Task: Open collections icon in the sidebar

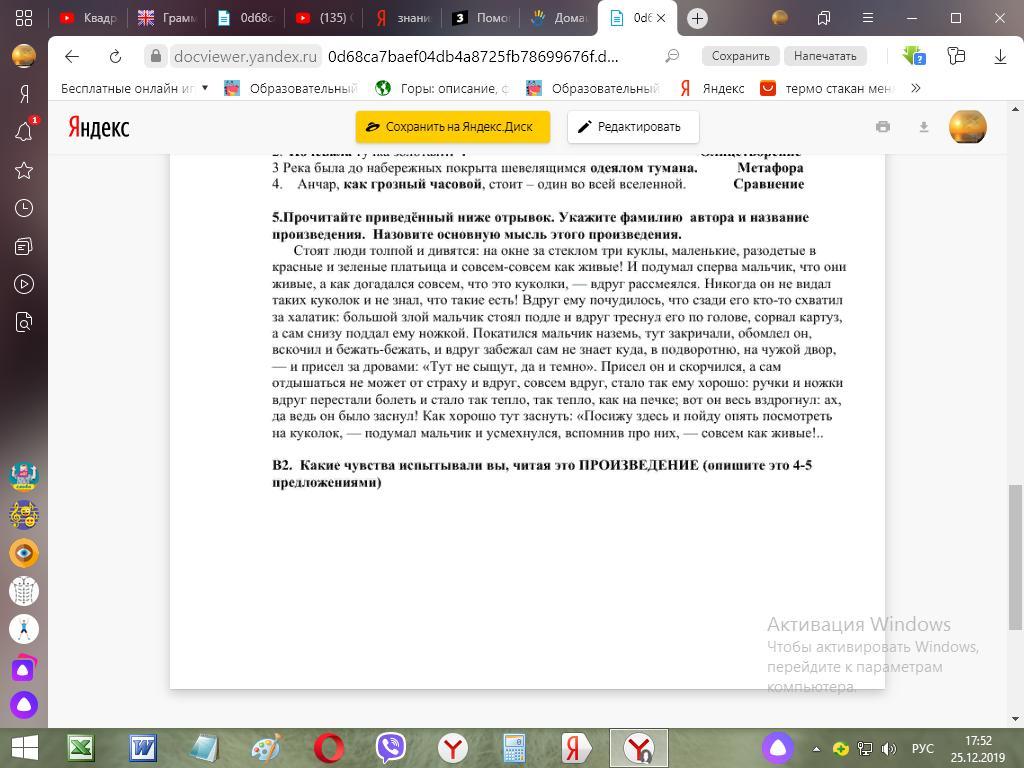Action: 24,246
